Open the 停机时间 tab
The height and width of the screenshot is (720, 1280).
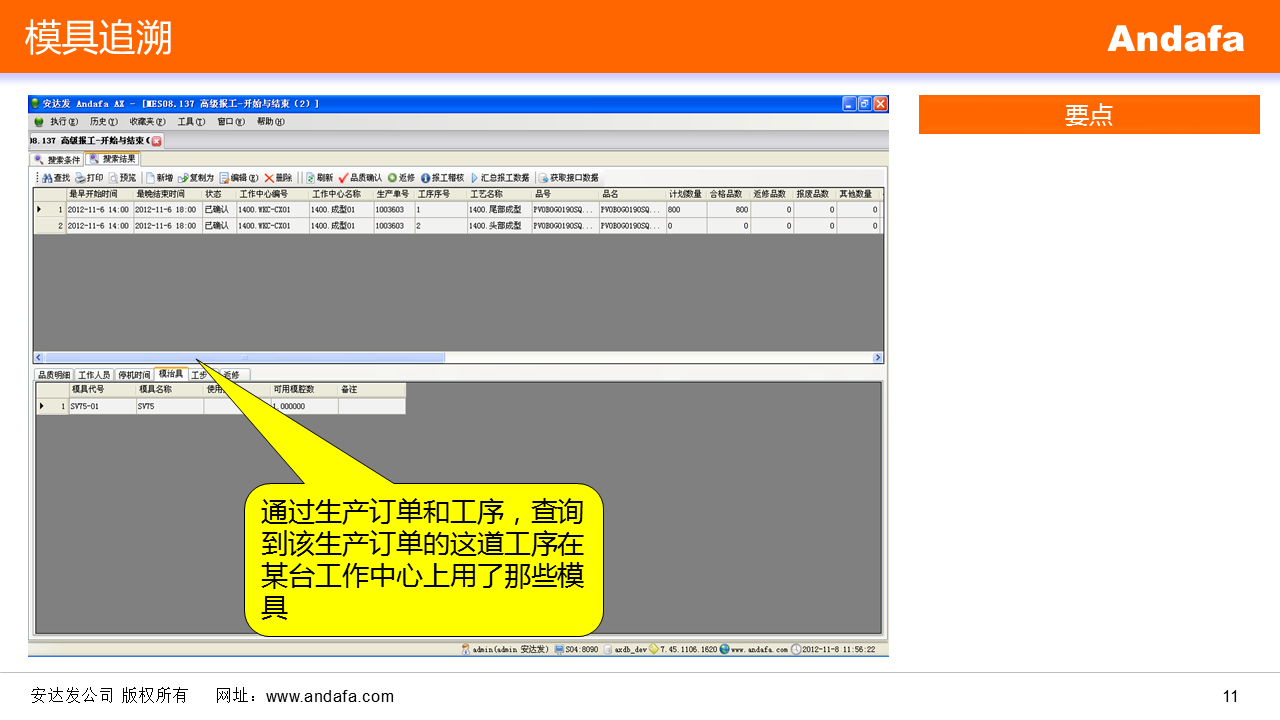[x=134, y=375]
